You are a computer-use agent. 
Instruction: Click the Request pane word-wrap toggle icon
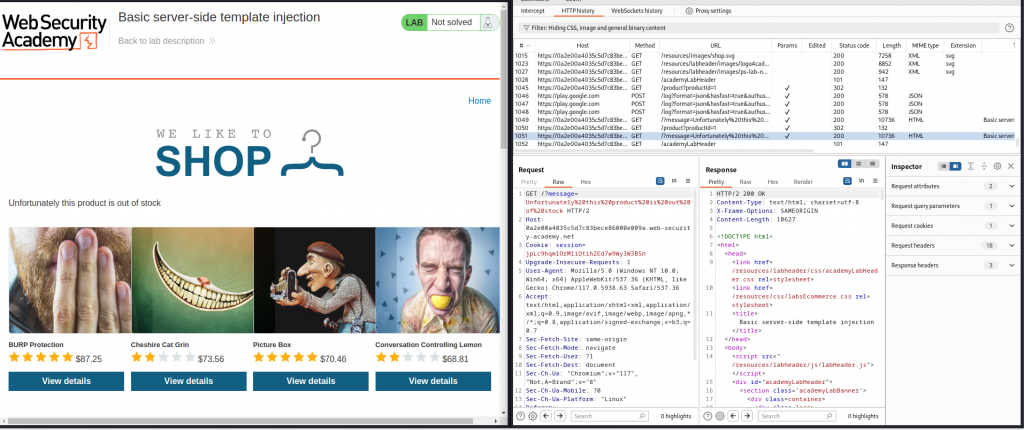pyautogui.click(x=660, y=181)
